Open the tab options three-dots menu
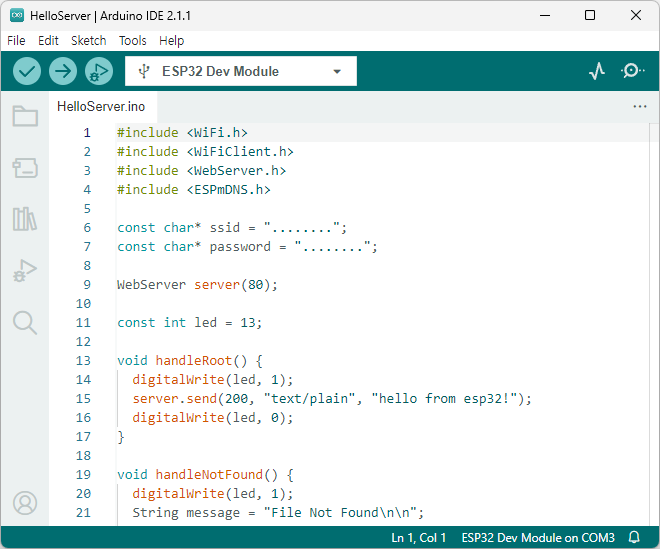 click(639, 107)
